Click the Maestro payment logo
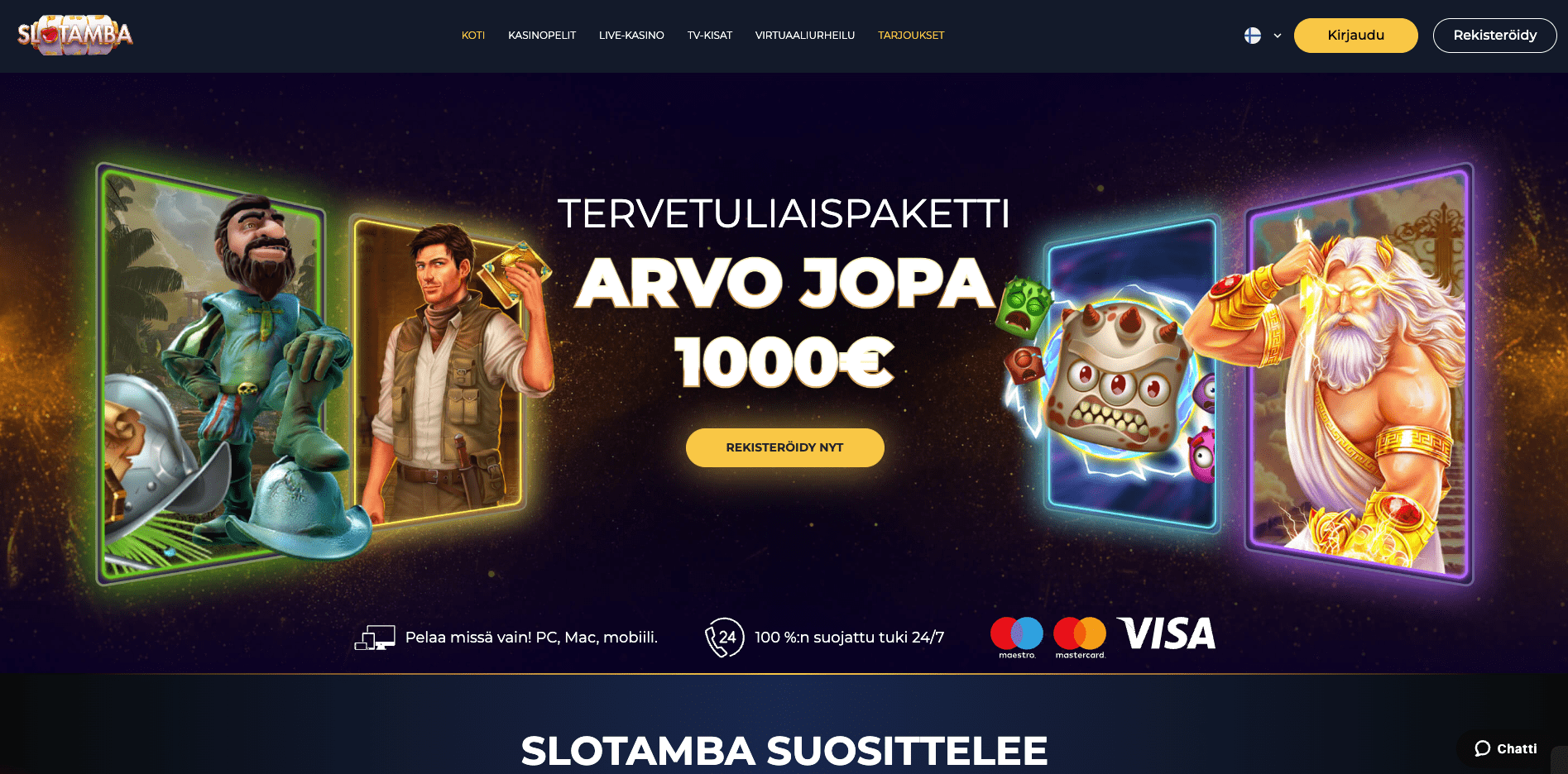The height and width of the screenshot is (774, 1568). click(x=1017, y=638)
